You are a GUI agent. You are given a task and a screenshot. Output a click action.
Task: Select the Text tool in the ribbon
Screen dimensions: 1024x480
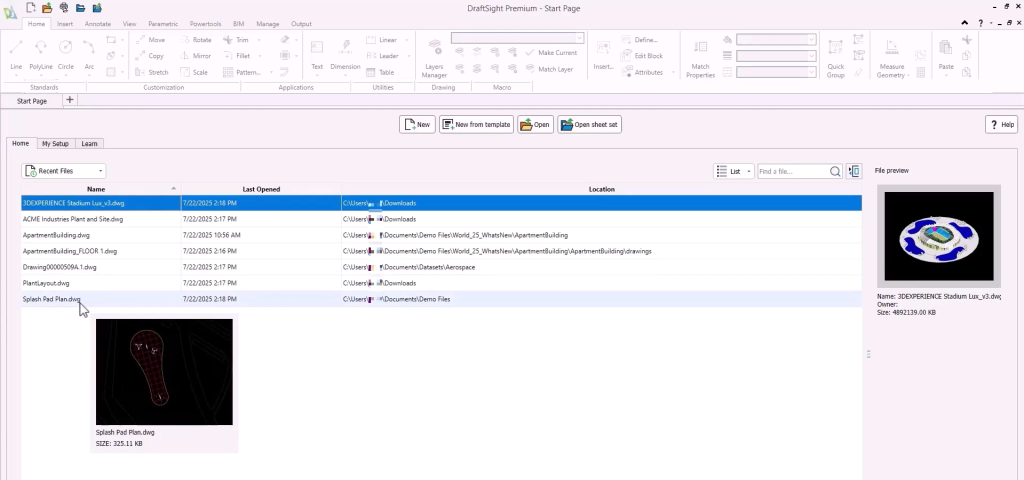point(317,55)
